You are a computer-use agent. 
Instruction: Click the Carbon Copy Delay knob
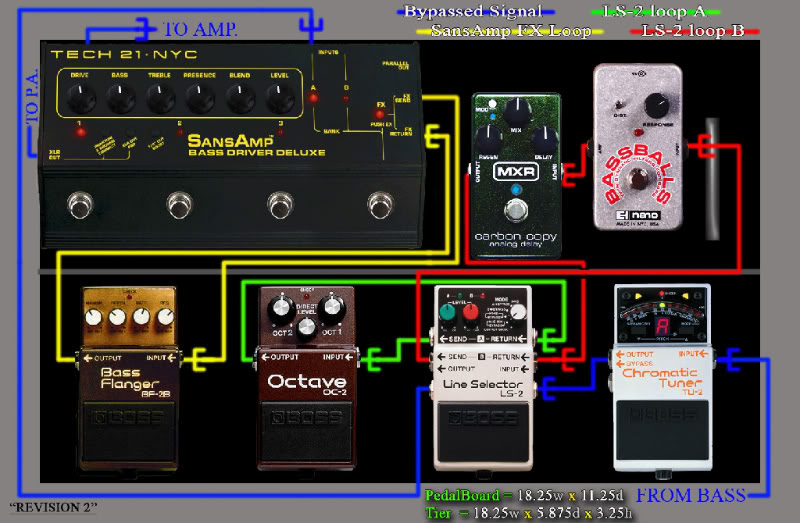coord(544,140)
